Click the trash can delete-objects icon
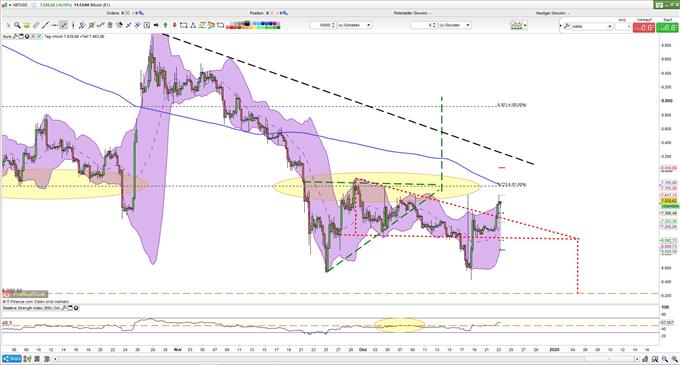680x365 pixels. point(110,25)
